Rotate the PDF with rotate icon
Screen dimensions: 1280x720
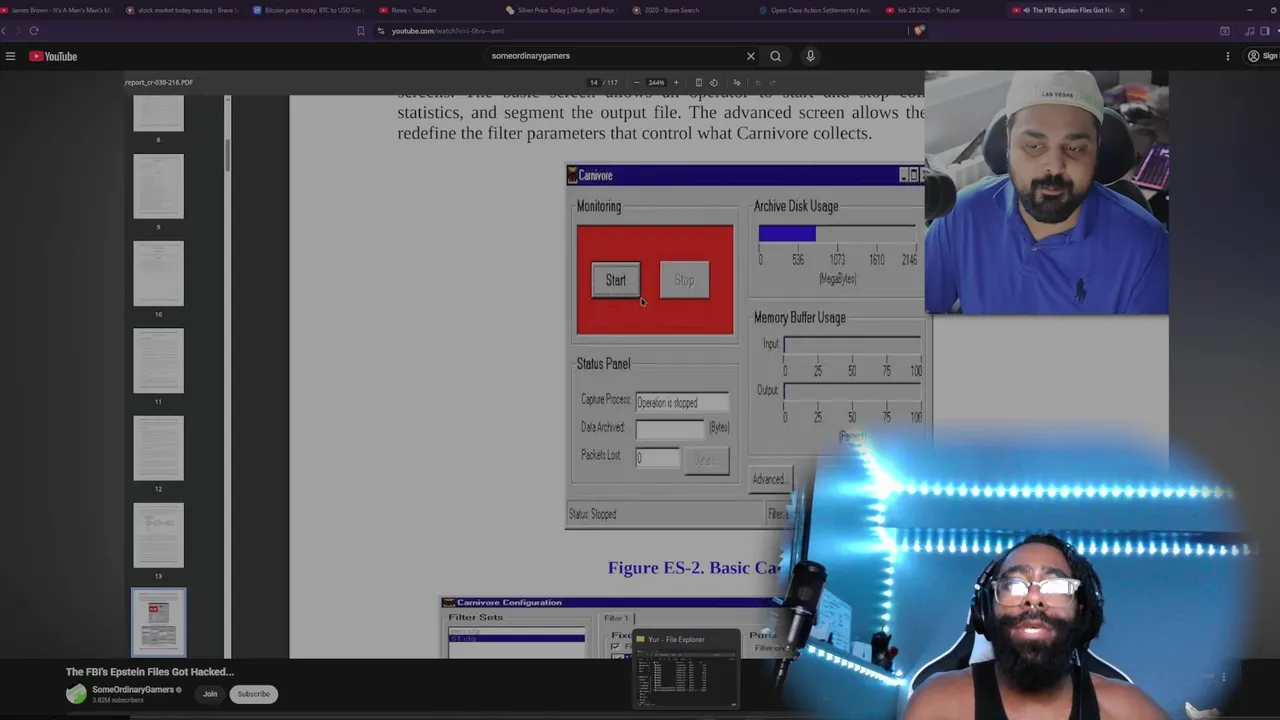[713, 82]
